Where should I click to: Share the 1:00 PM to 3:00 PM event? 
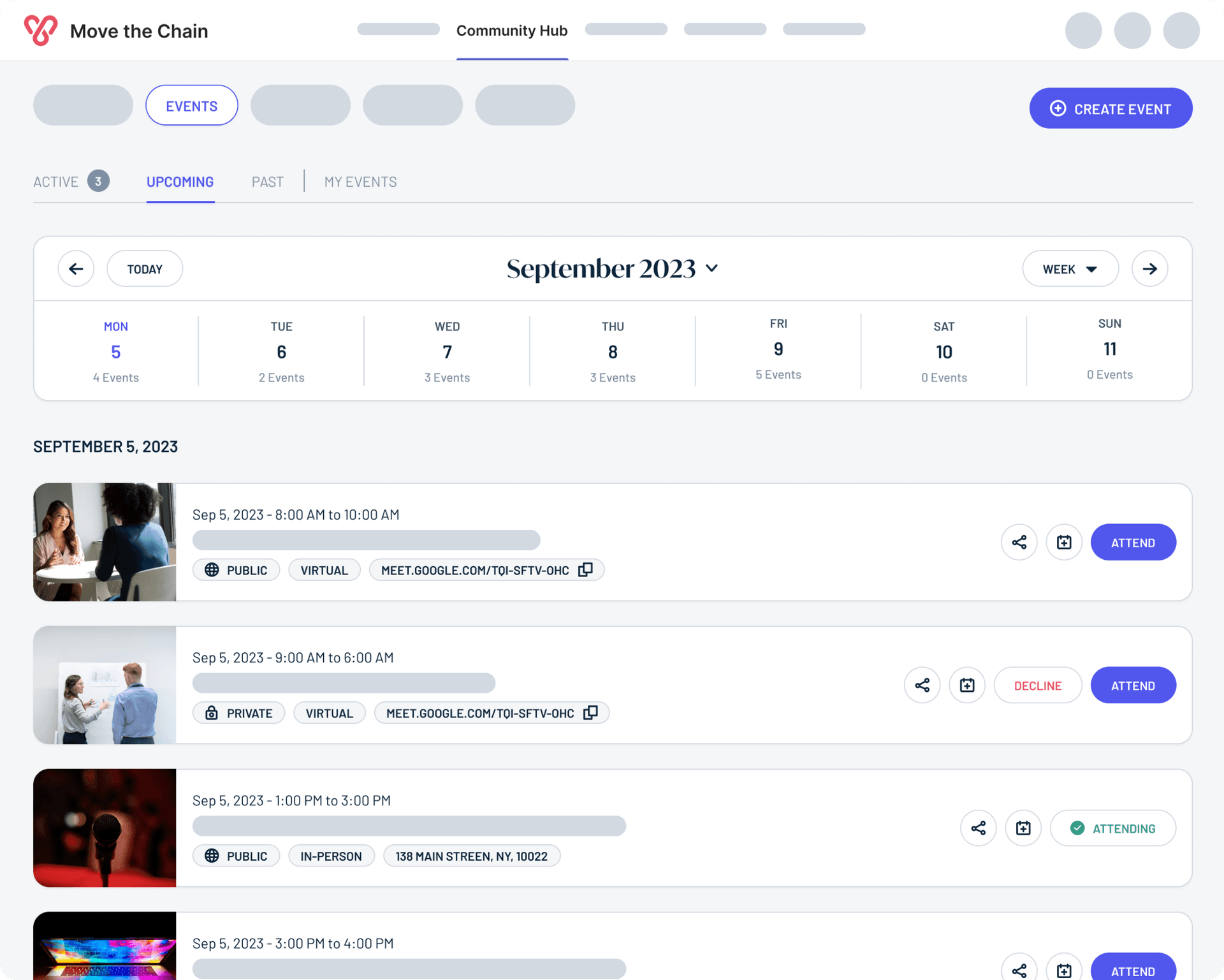click(x=978, y=828)
